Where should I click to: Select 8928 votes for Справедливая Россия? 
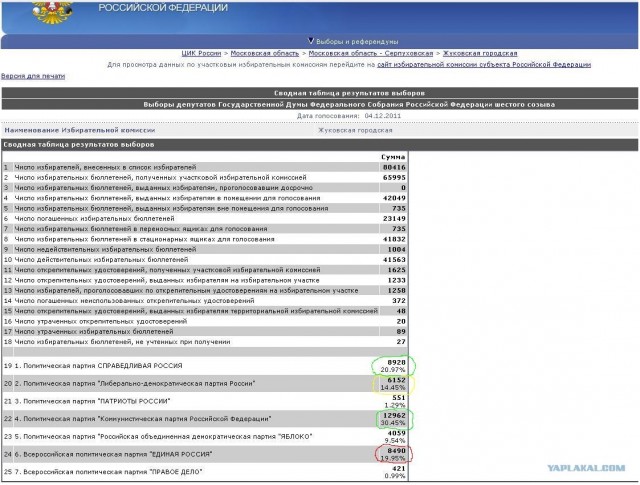(x=396, y=362)
